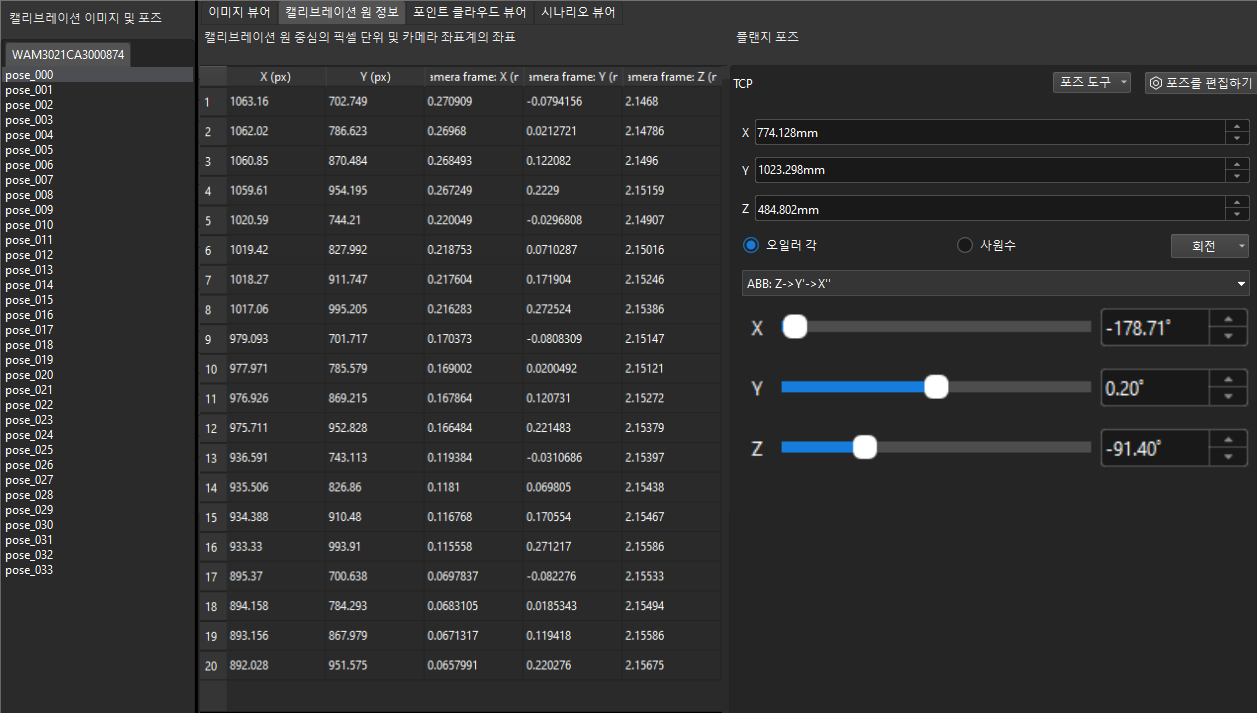Select pose_033 in the pose list
Viewport: 1257px width, 713px height.
pos(97,570)
